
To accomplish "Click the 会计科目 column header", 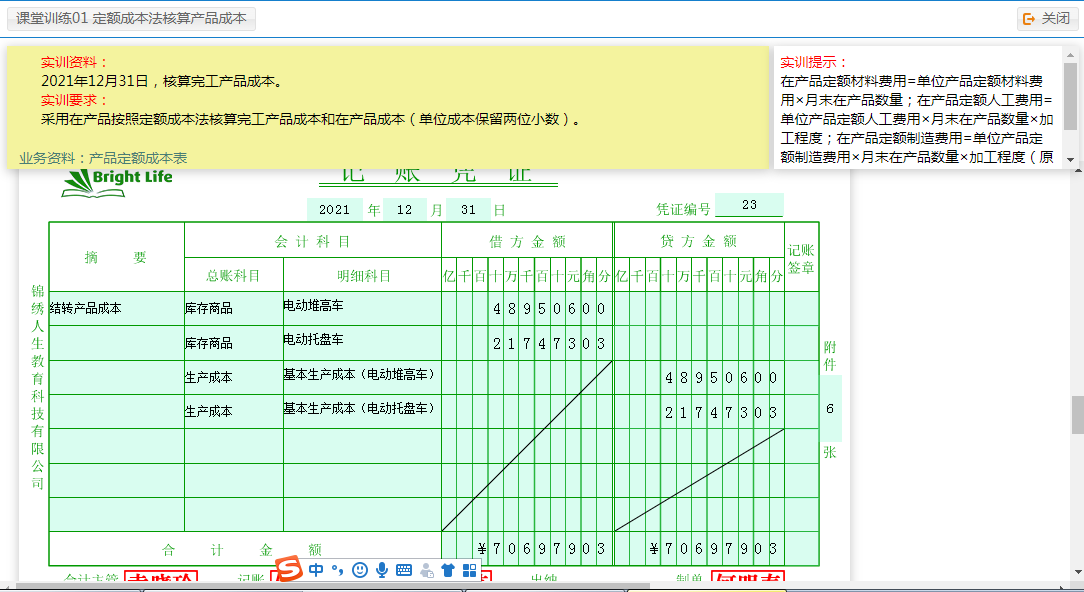I will pyautogui.click(x=312, y=241).
